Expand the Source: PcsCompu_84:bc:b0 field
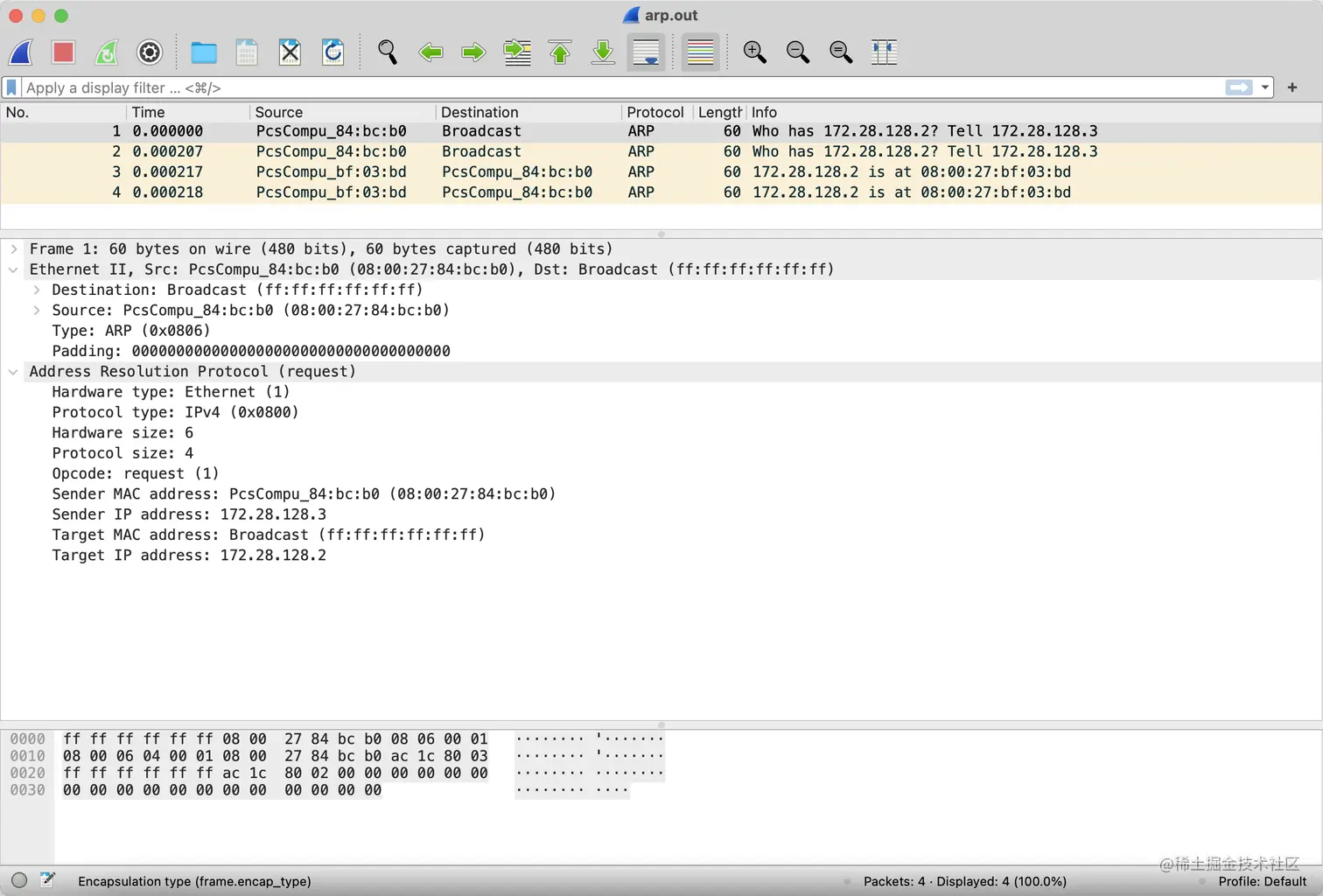 point(37,311)
